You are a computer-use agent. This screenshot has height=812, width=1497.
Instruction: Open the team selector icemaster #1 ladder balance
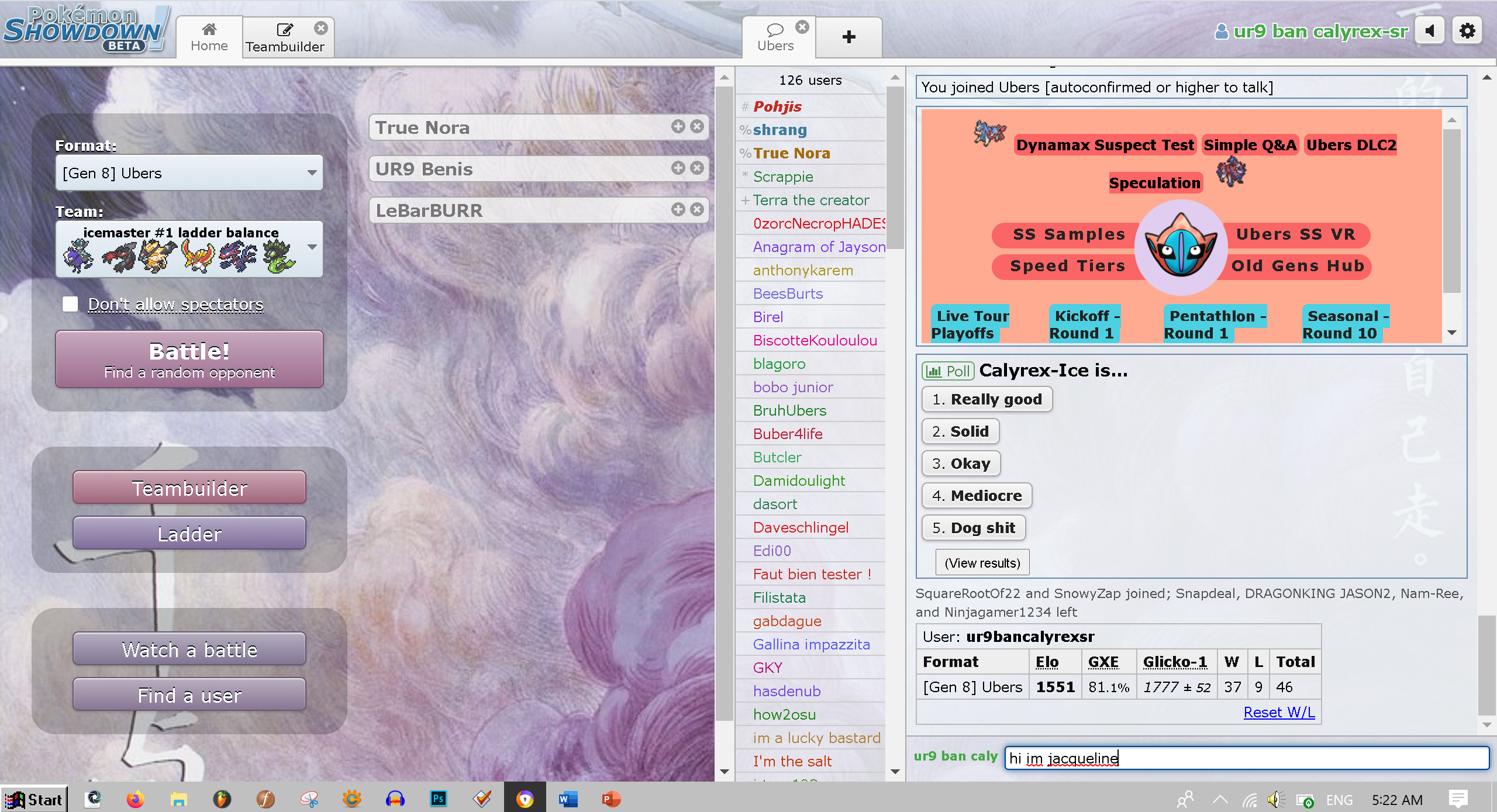point(189,249)
